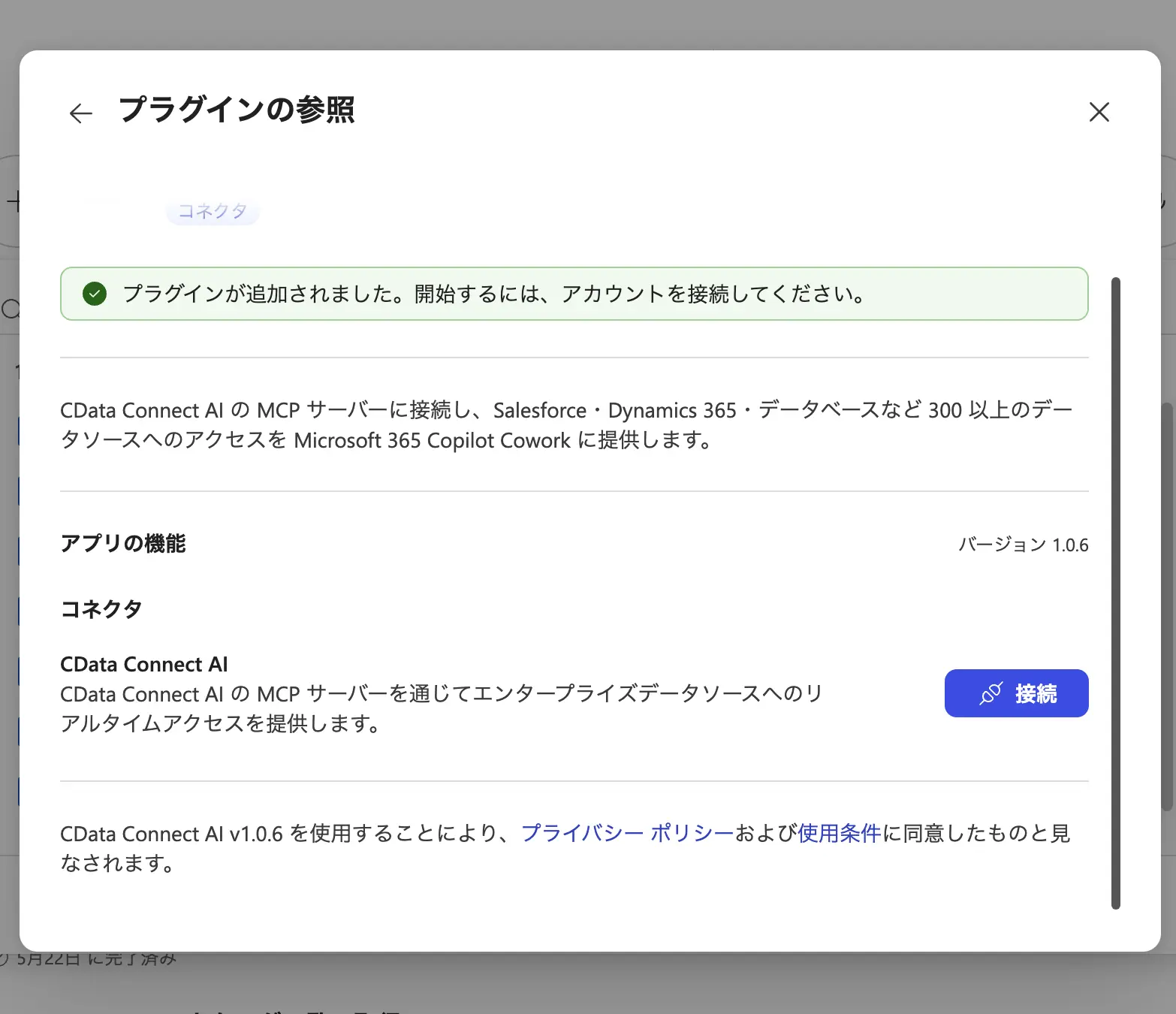Close the プラグインの参照 dialog
Image resolution: width=1176 pixels, height=1014 pixels.
[1099, 112]
